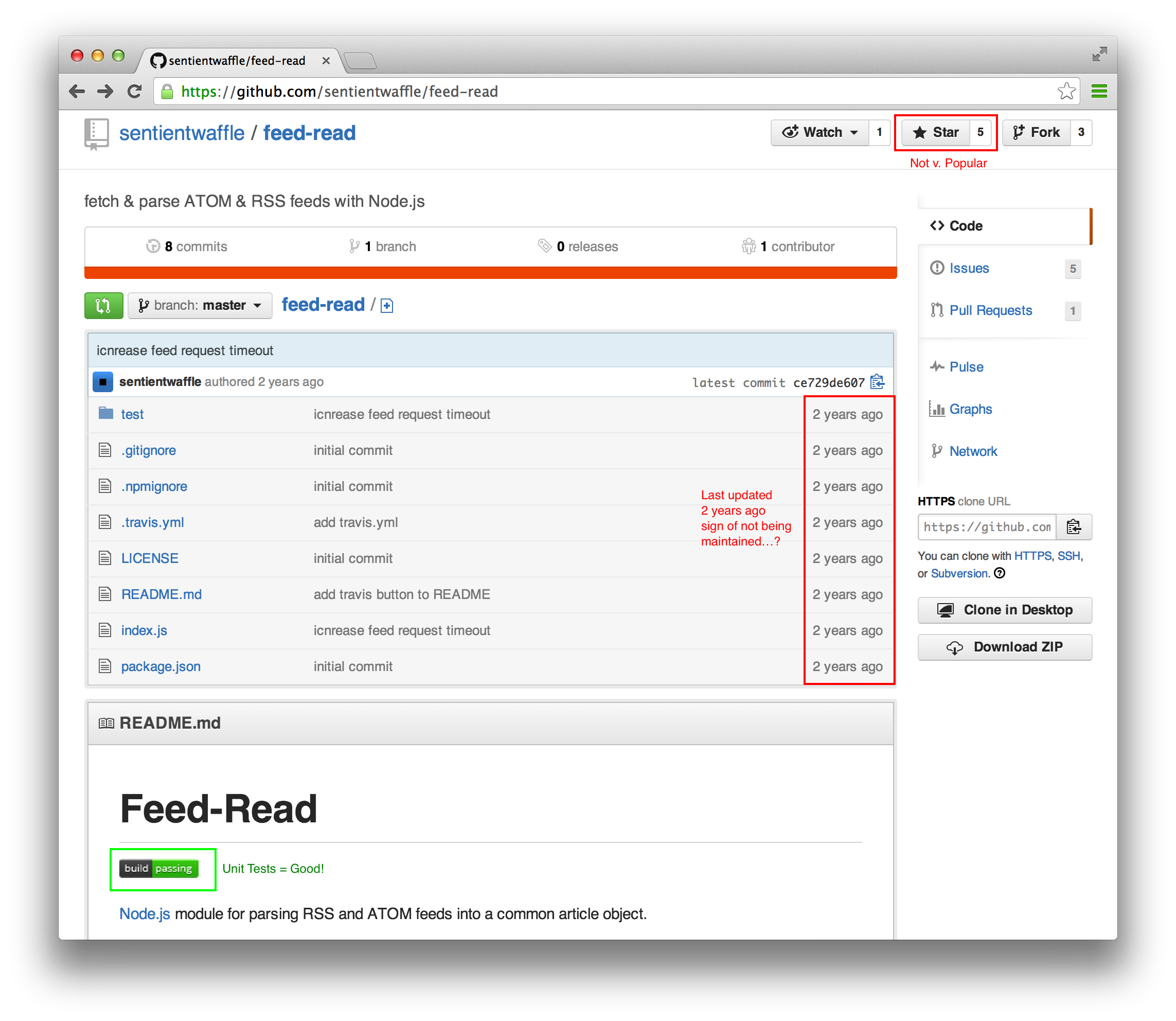Click the new file plus icon
The image size is (1176, 1021).
387,306
